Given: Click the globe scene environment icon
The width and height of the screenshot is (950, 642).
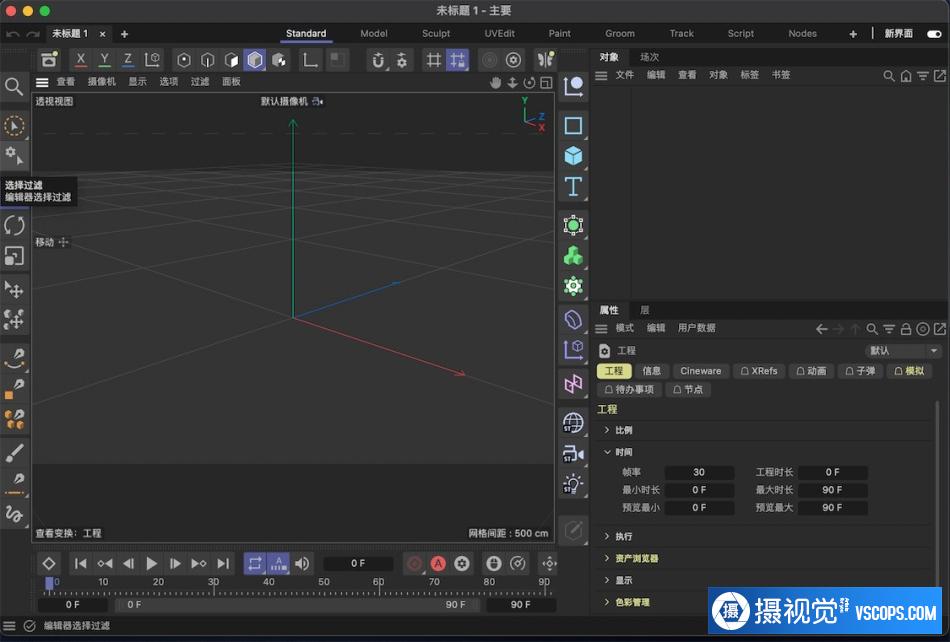Looking at the screenshot, I should point(573,422).
